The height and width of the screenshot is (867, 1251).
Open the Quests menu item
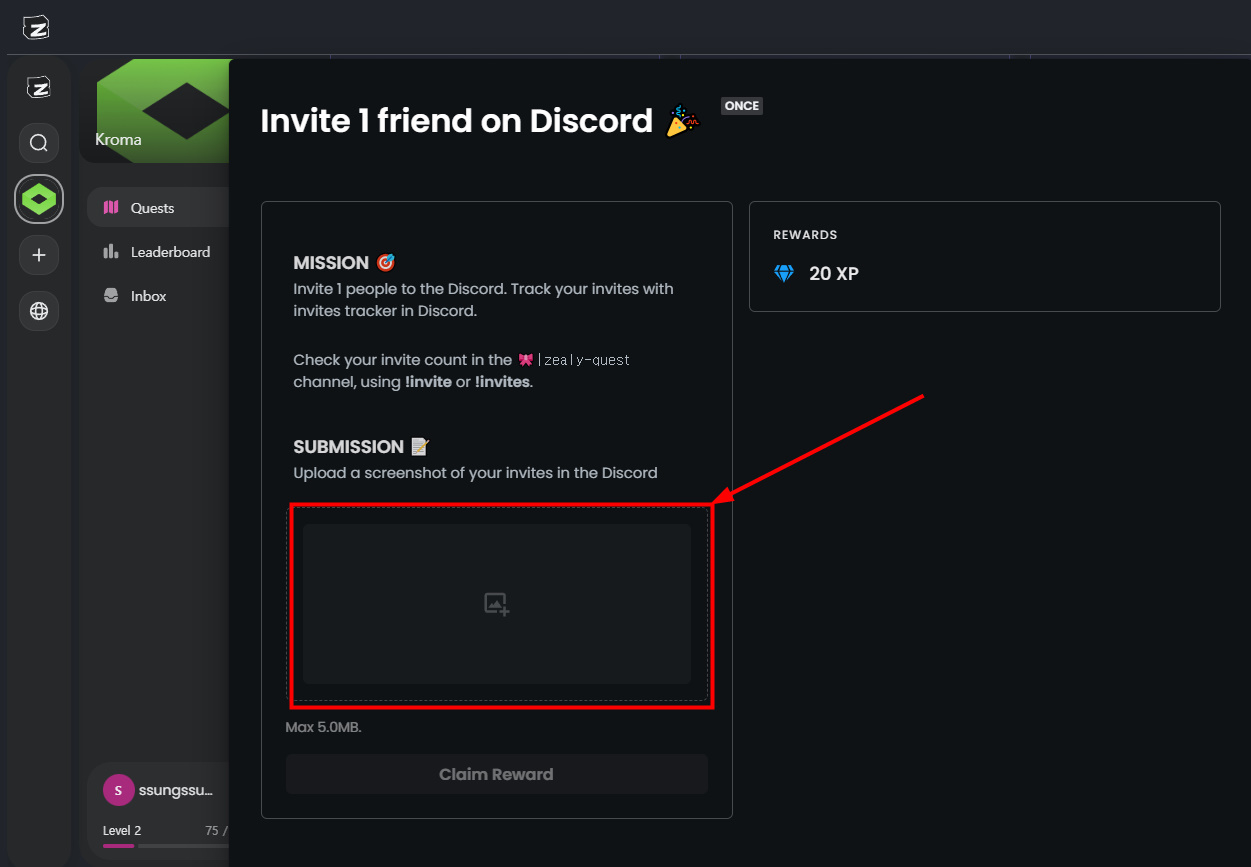pos(158,208)
